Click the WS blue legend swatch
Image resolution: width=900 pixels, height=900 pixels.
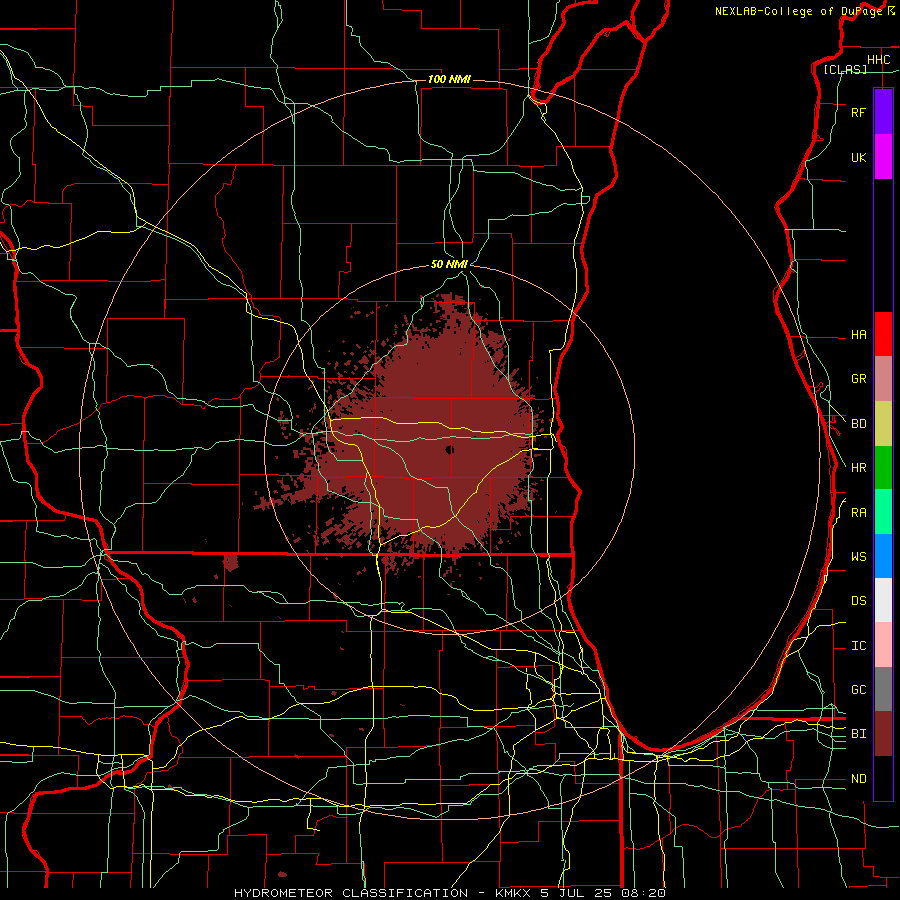[883, 556]
